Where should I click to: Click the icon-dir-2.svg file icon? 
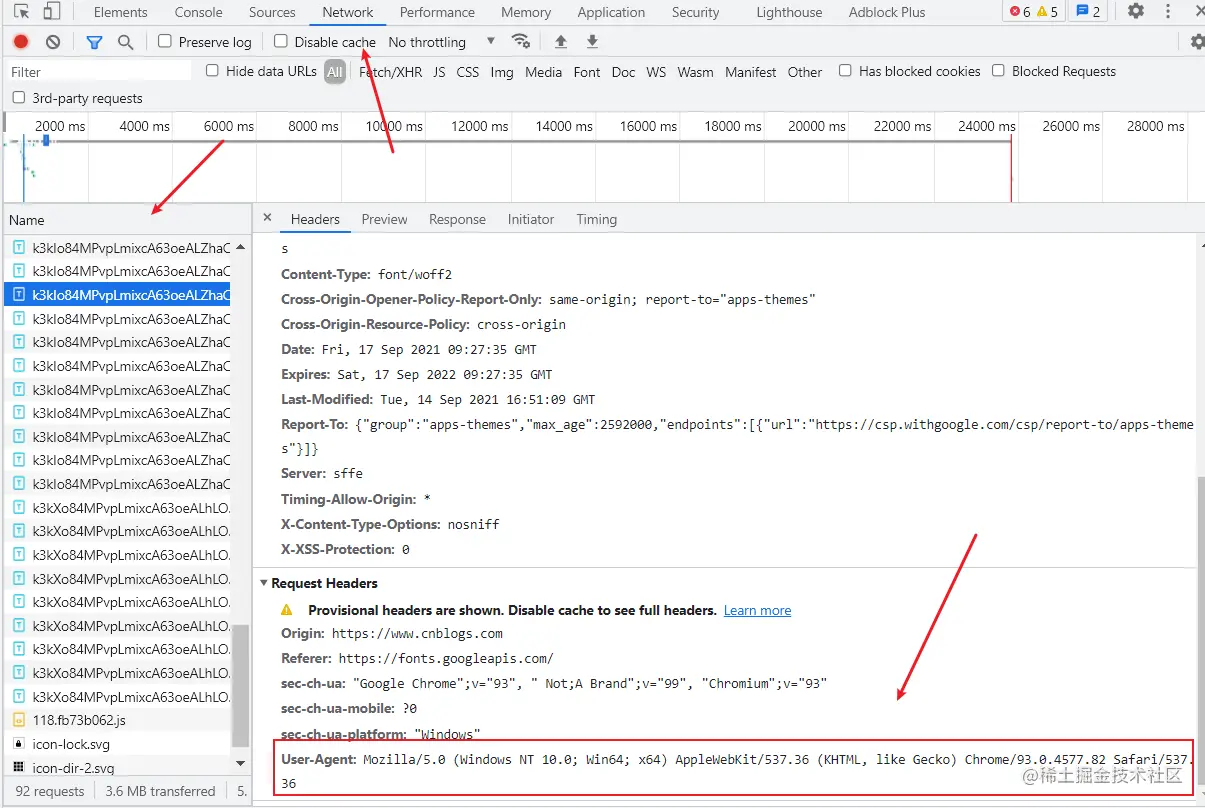(18, 768)
